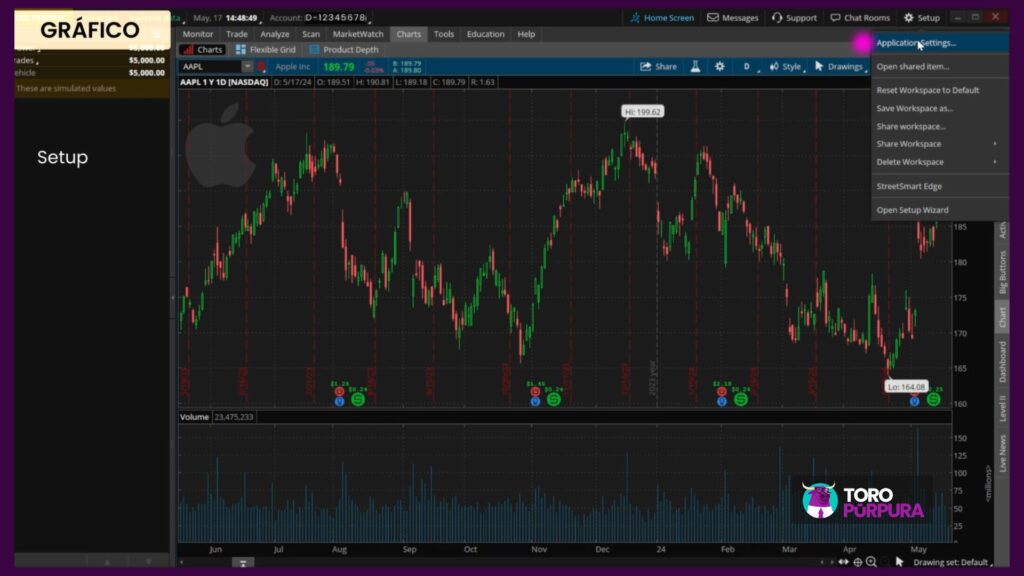The width and height of the screenshot is (1024, 576).
Task: Open the Dashboard side panel tab
Action: point(1002,361)
